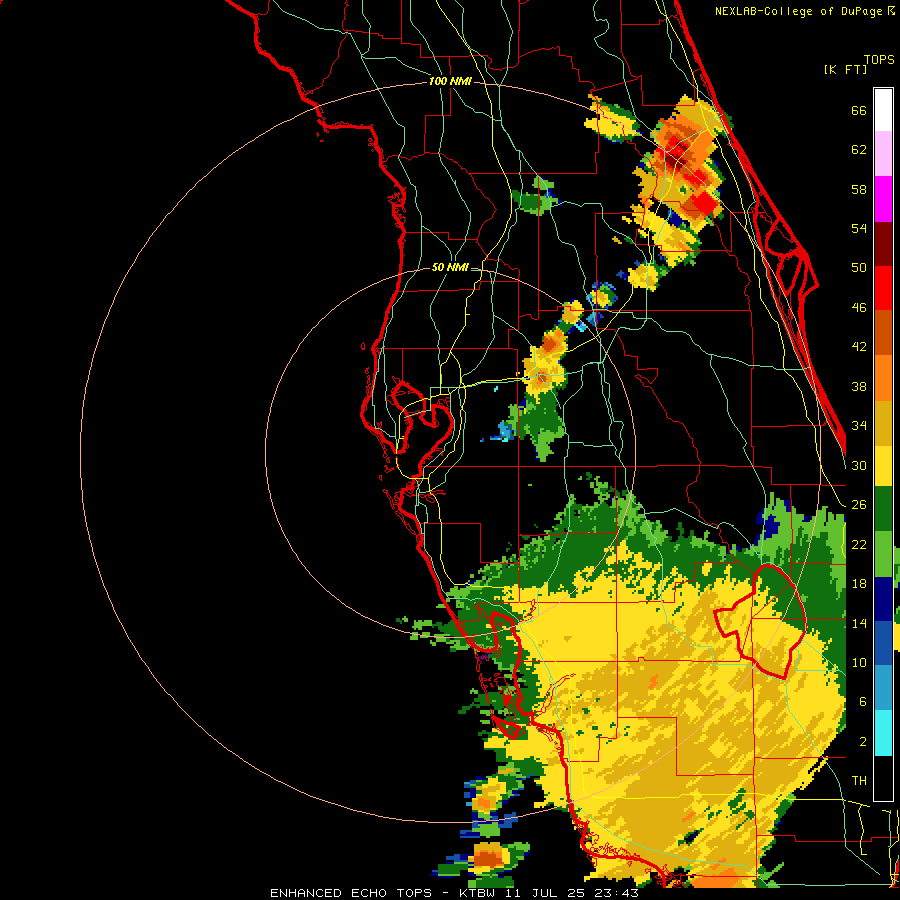Select the light green legend swatch
Viewport: 900px width, 900px height.
click(883, 554)
